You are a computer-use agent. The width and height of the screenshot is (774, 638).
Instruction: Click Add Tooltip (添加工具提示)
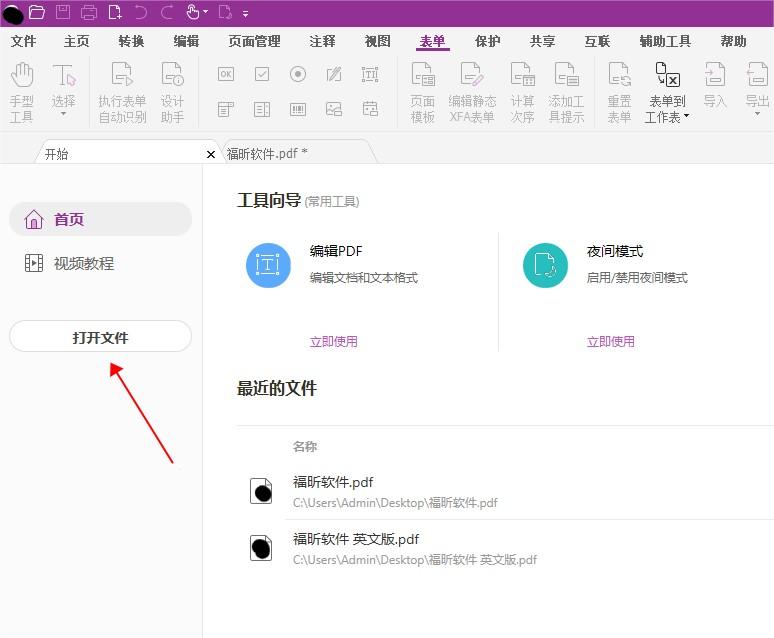click(x=566, y=92)
